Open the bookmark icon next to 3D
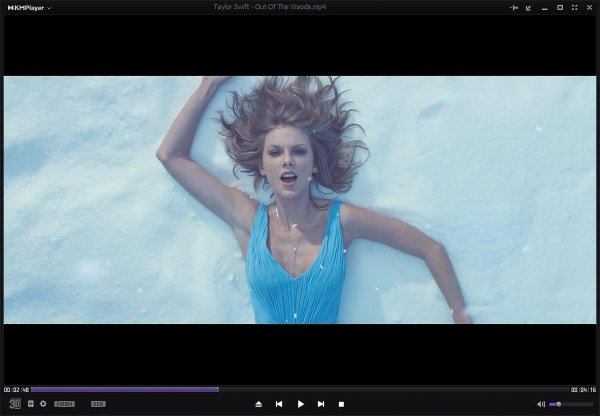The width and height of the screenshot is (600, 416). pyautogui.click(x=31, y=403)
